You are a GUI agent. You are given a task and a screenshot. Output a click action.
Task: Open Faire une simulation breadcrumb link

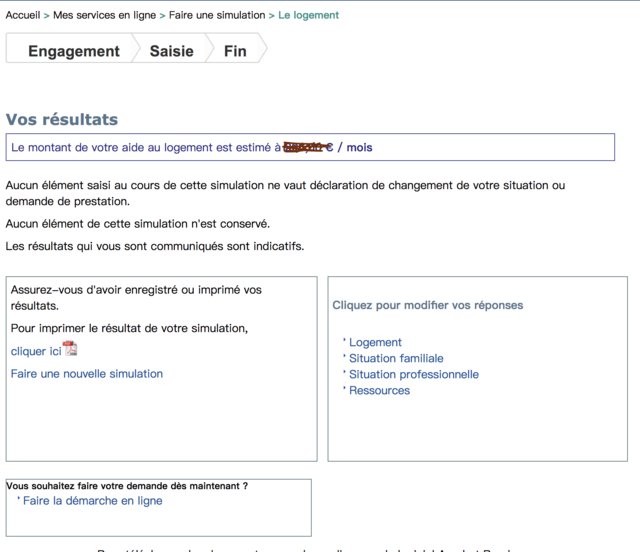(217, 15)
